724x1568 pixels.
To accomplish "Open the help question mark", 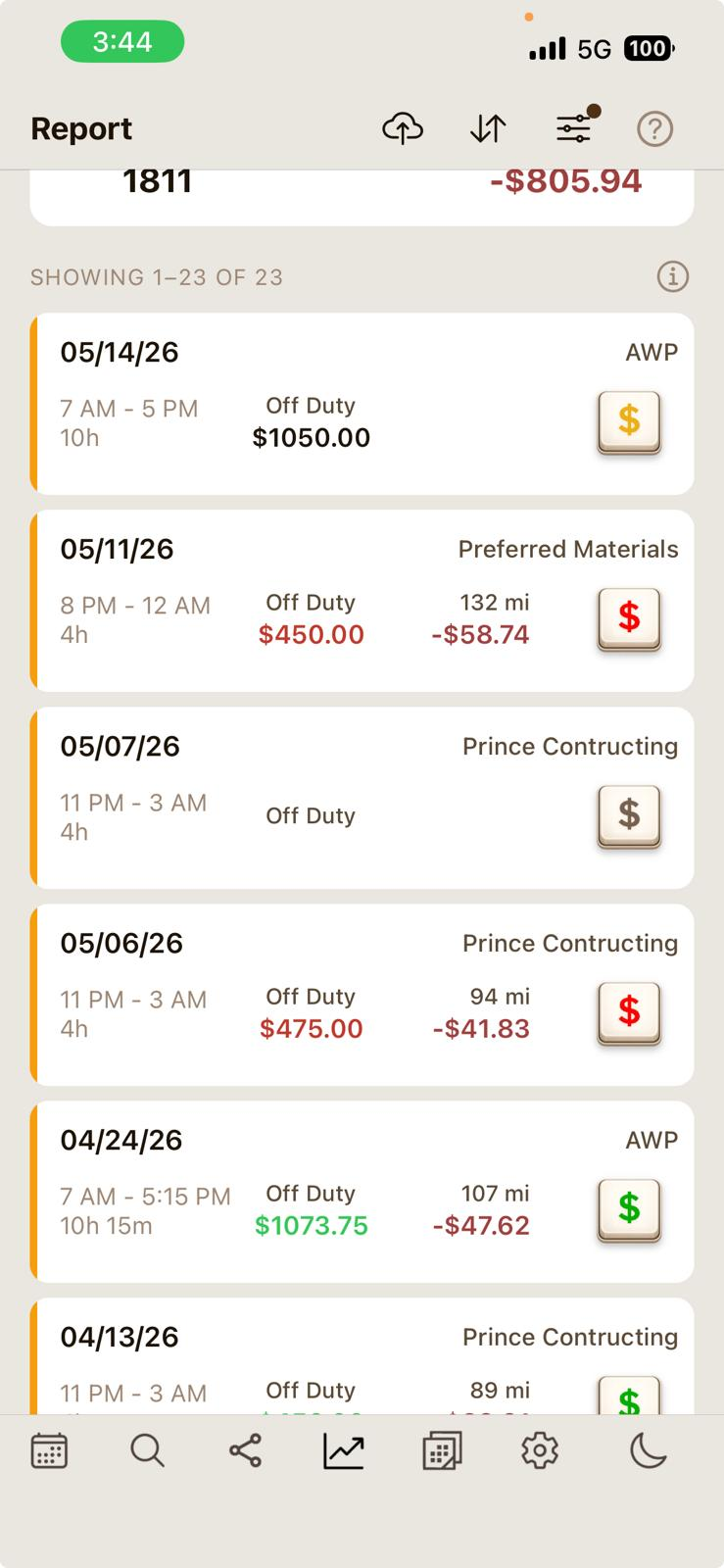I will tap(654, 128).
